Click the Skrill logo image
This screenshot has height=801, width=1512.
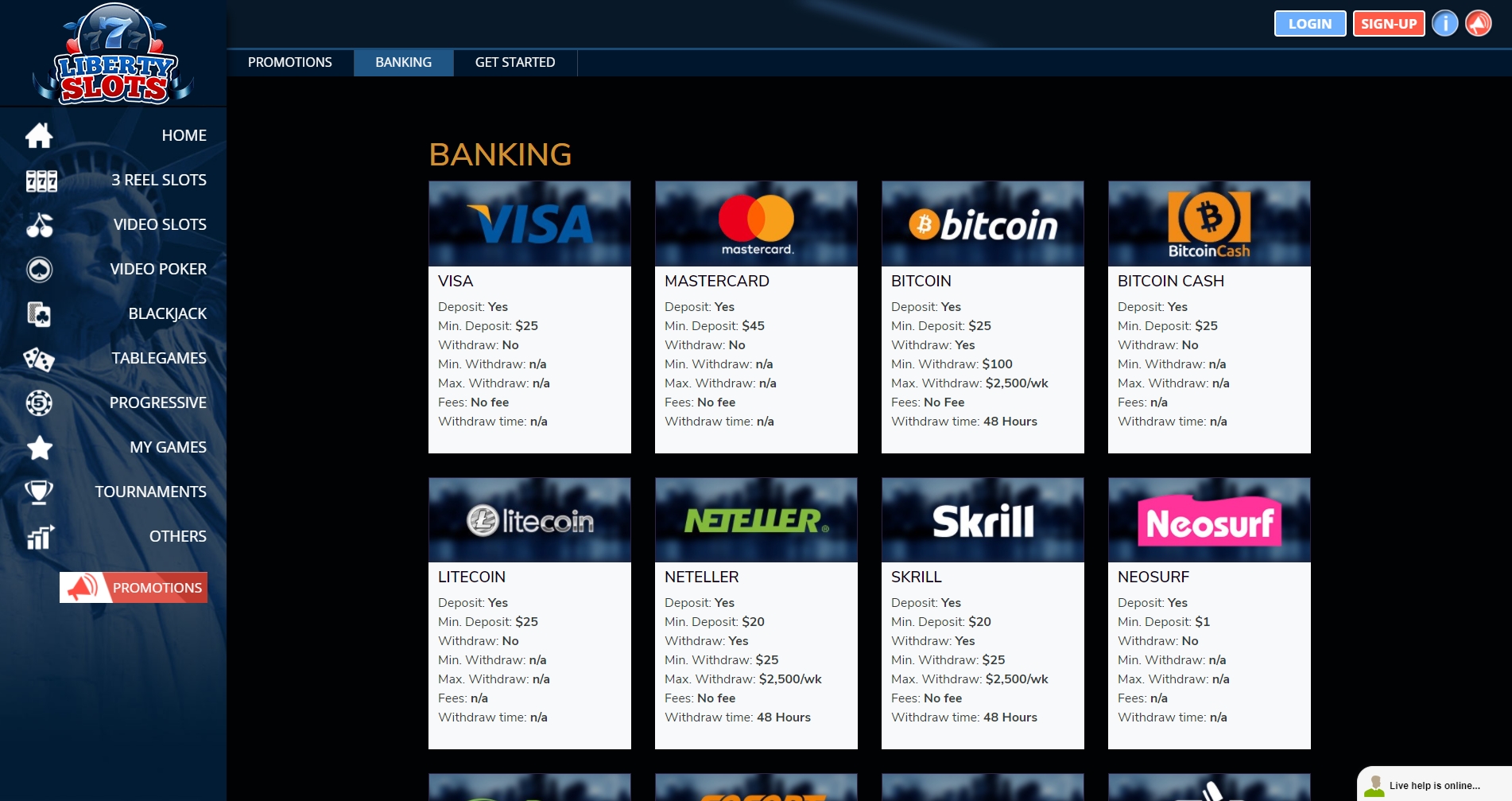coord(983,520)
